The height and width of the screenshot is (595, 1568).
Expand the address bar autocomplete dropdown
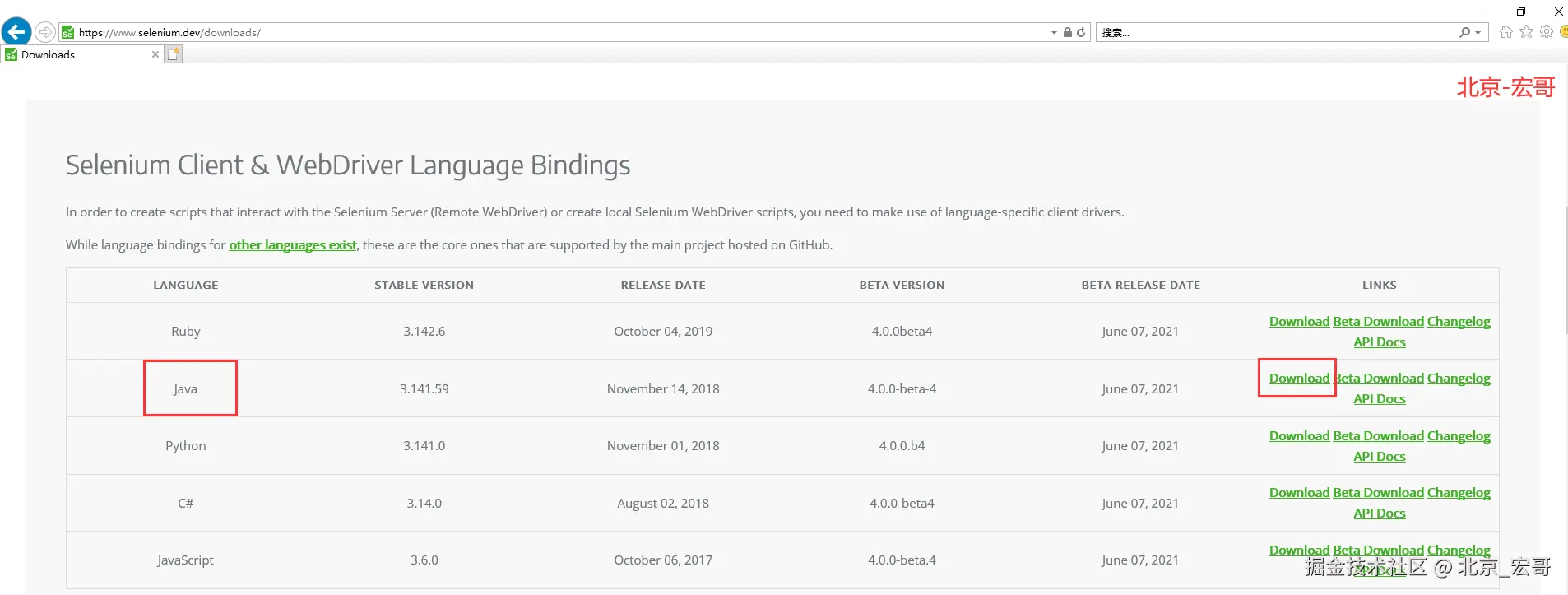(x=1054, y=33)
